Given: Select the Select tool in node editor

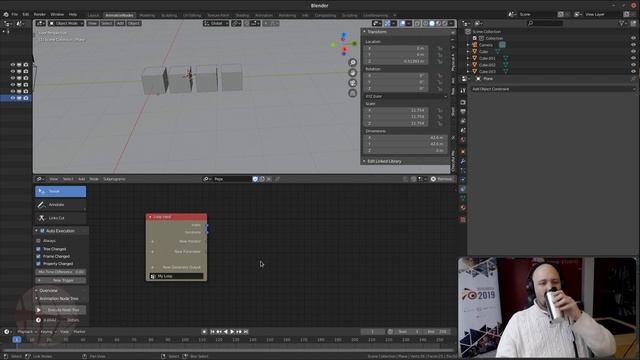Looking at the screenshot, I should [60, 191].
